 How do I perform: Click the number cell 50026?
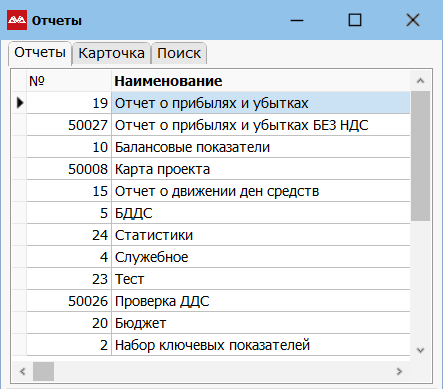69,301
